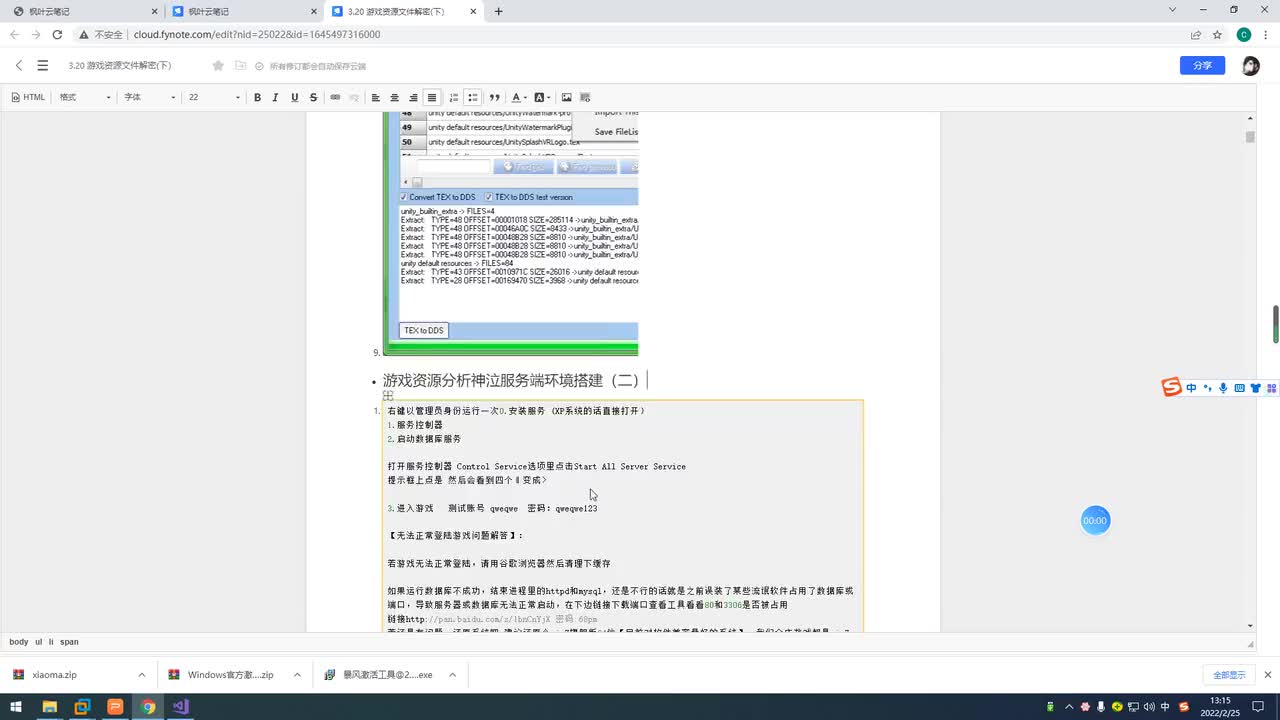Insert a block quote
The image size is (1280, 720).
pyautogui.click(x=494, y=97)
